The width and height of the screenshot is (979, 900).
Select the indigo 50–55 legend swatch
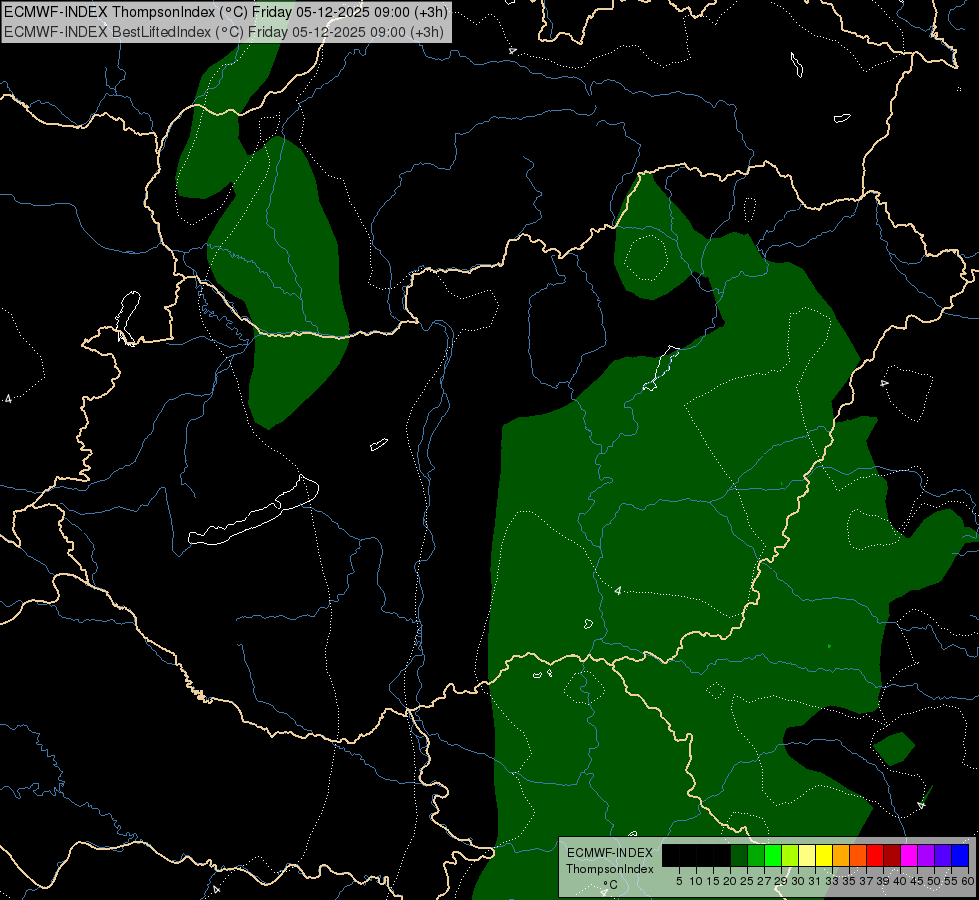(943, 855)
